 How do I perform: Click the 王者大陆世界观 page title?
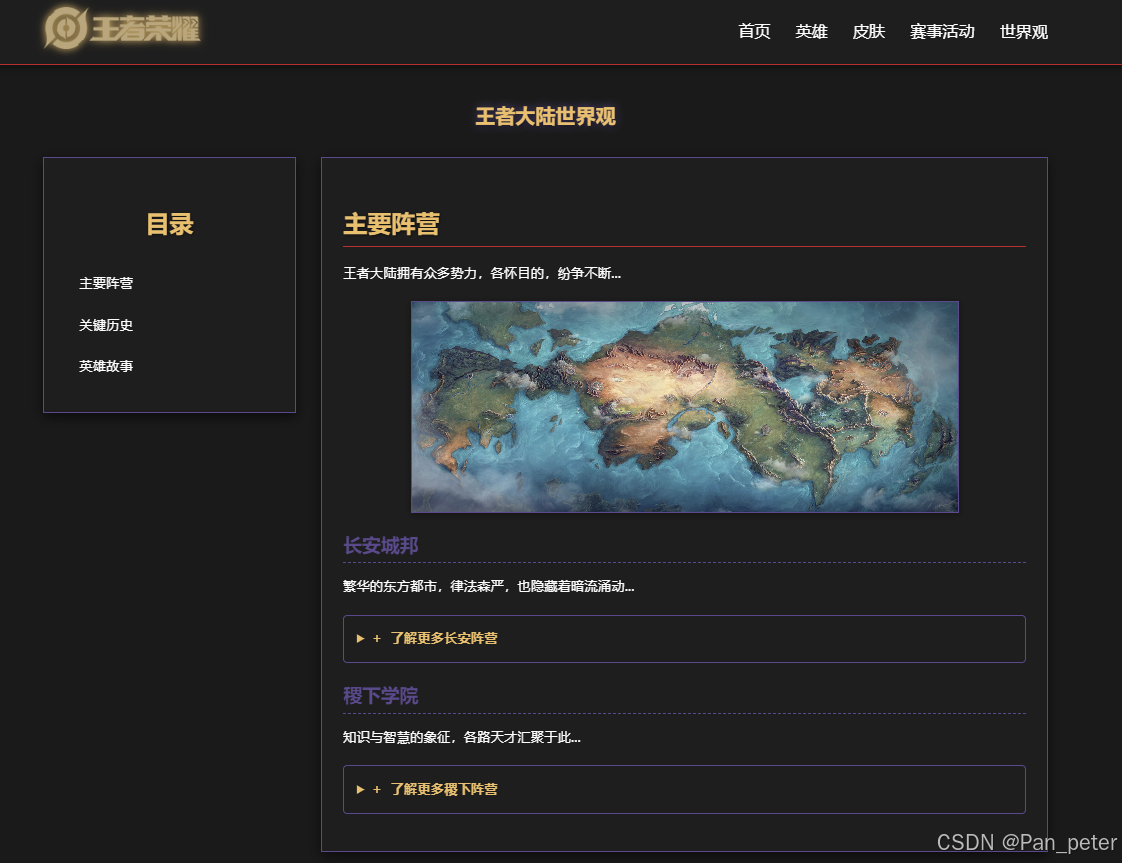pyautogui.click(x=545, y=117)
